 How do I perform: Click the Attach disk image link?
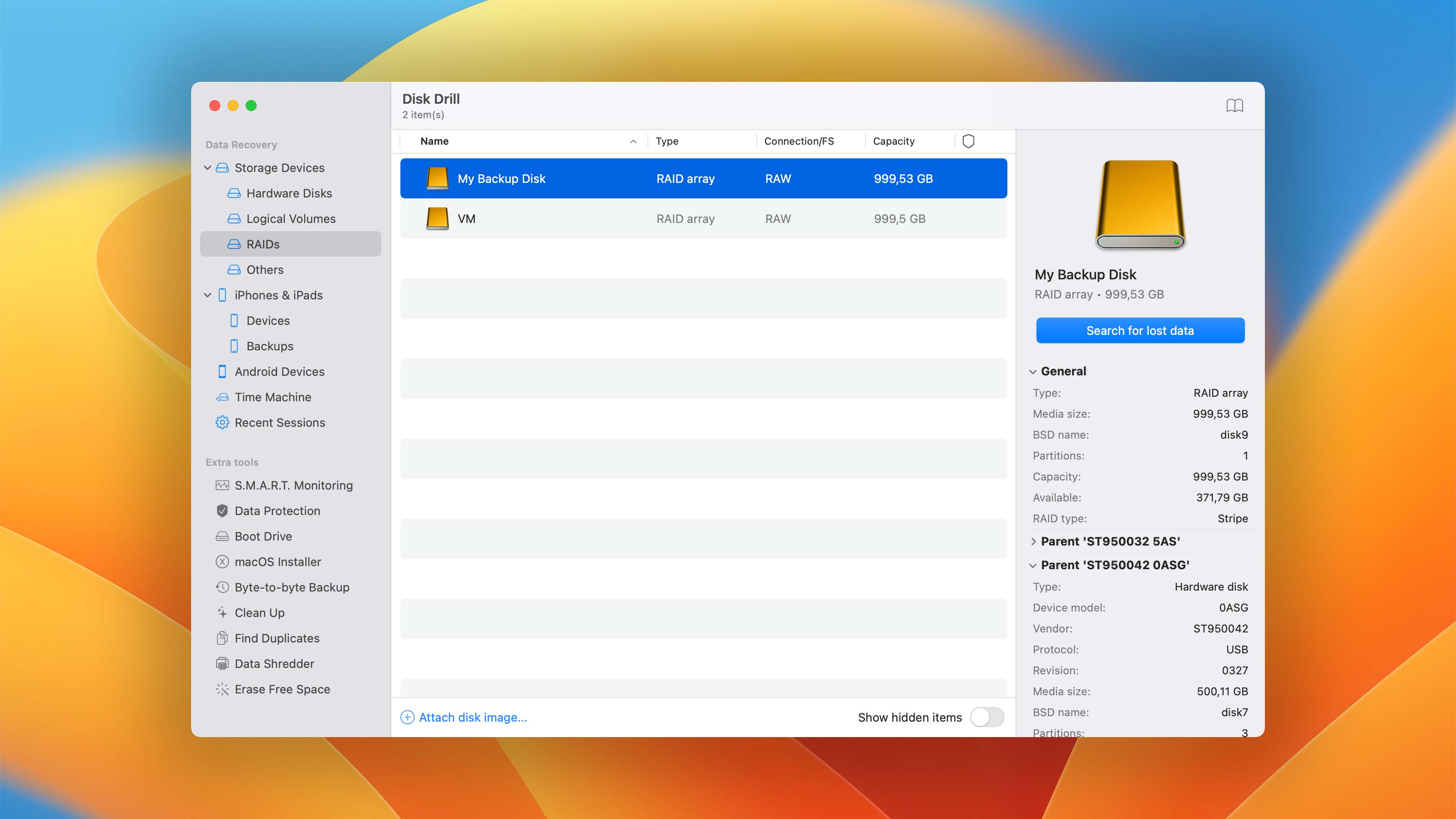click(473, 717)
